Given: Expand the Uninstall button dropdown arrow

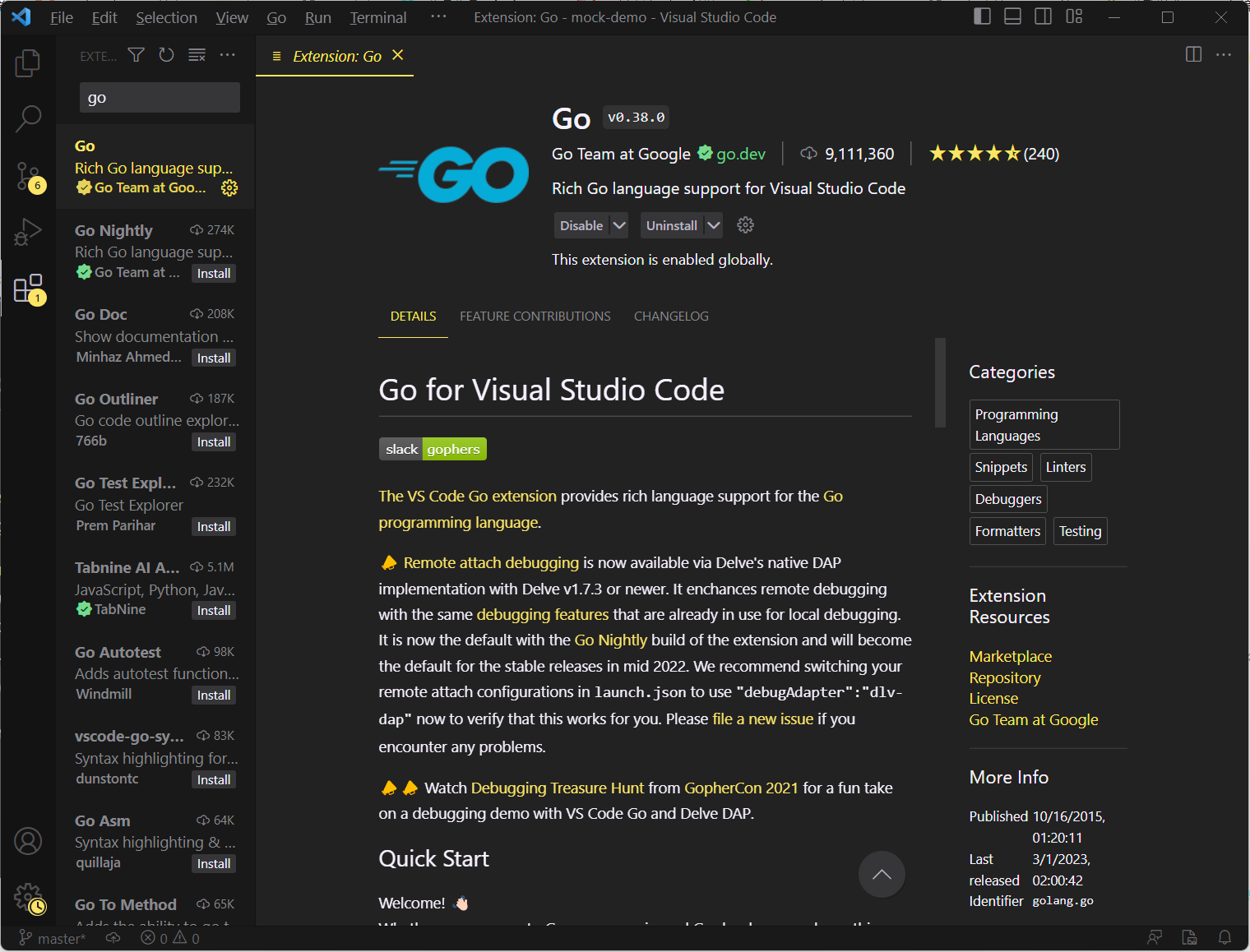Looking at the screenshot, I should 714,225.
